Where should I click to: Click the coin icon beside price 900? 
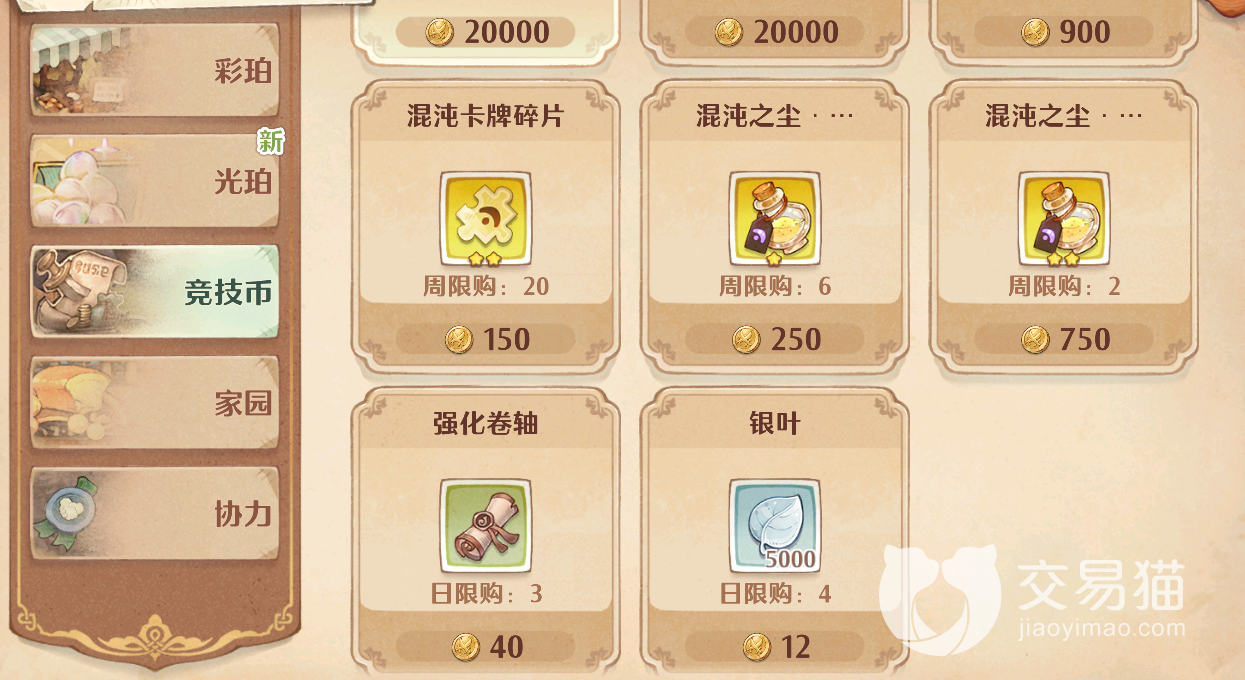(x=1035, y=32)
